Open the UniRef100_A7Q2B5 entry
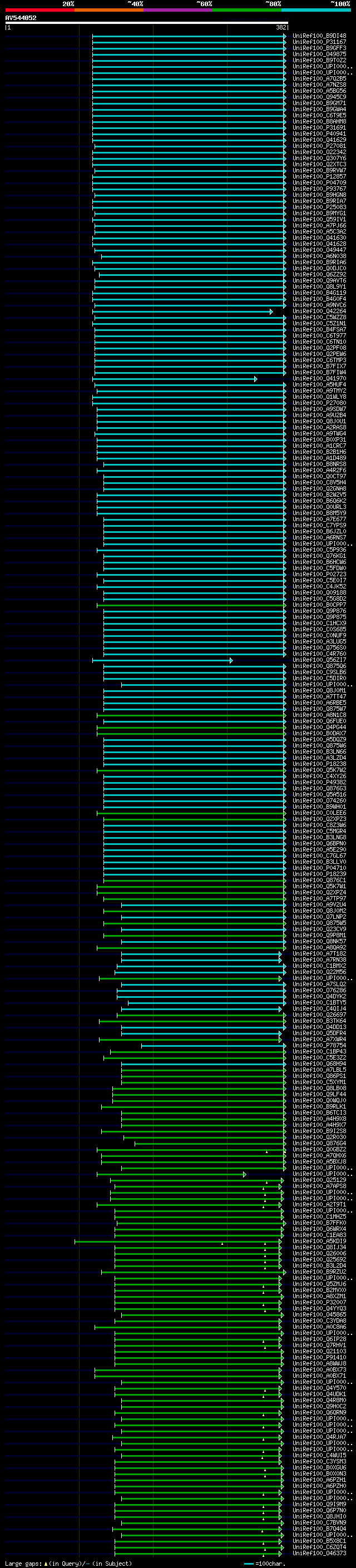Viewport: 356px width, 1568px height. pyautogui.click(x=319, y=78)
